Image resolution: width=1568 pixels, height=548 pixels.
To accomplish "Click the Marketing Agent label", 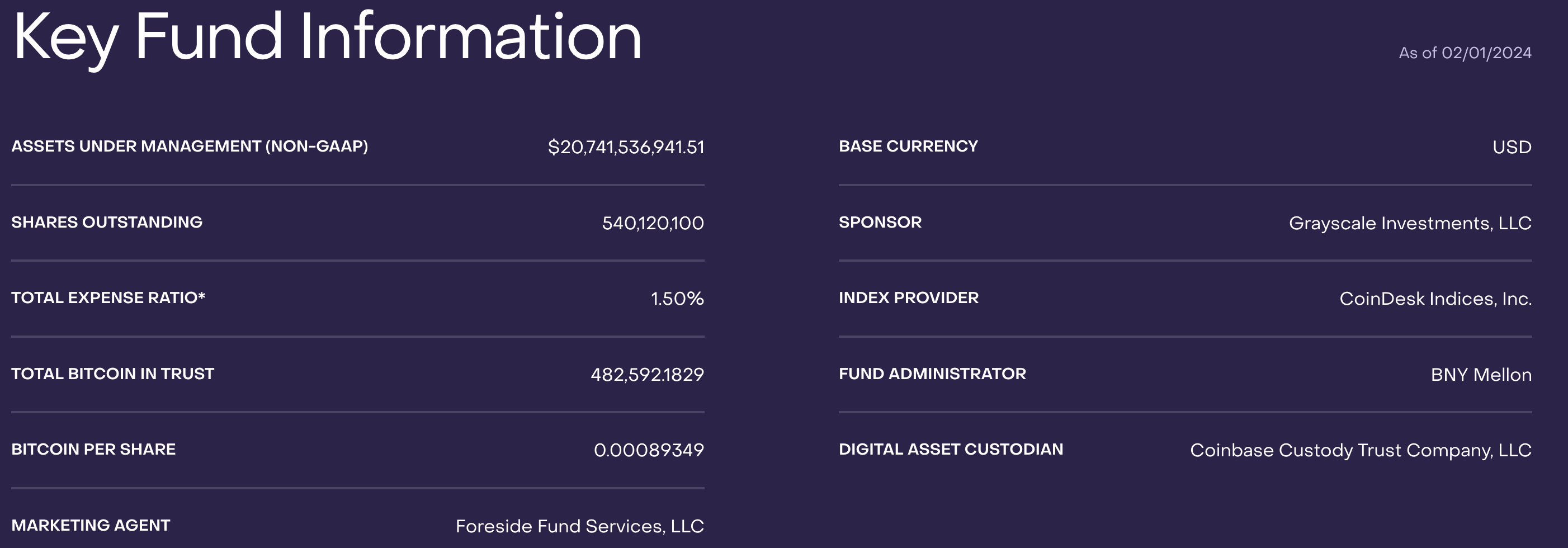I will pos(91,526).
